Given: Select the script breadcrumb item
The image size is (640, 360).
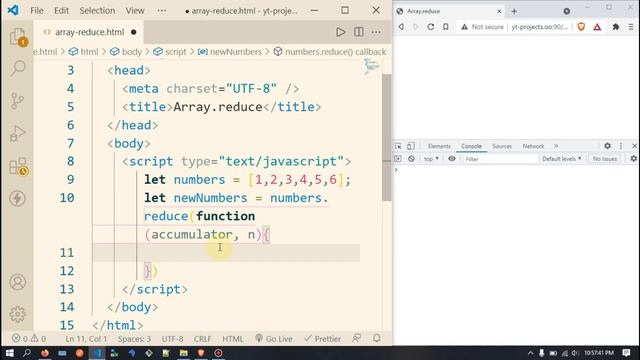Looking at the screenshot, I should pos(170,52).
